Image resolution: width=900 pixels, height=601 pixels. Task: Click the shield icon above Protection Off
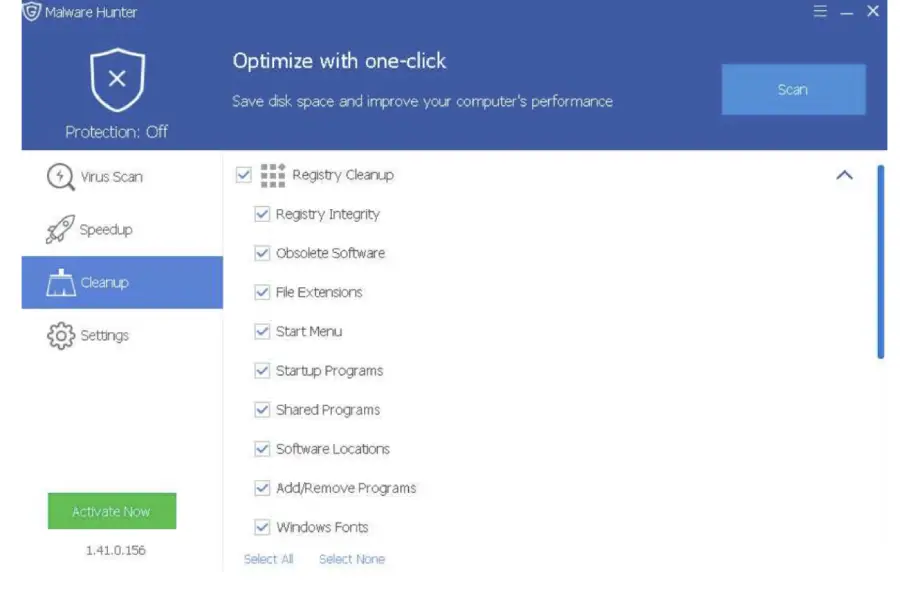point(117,77)
